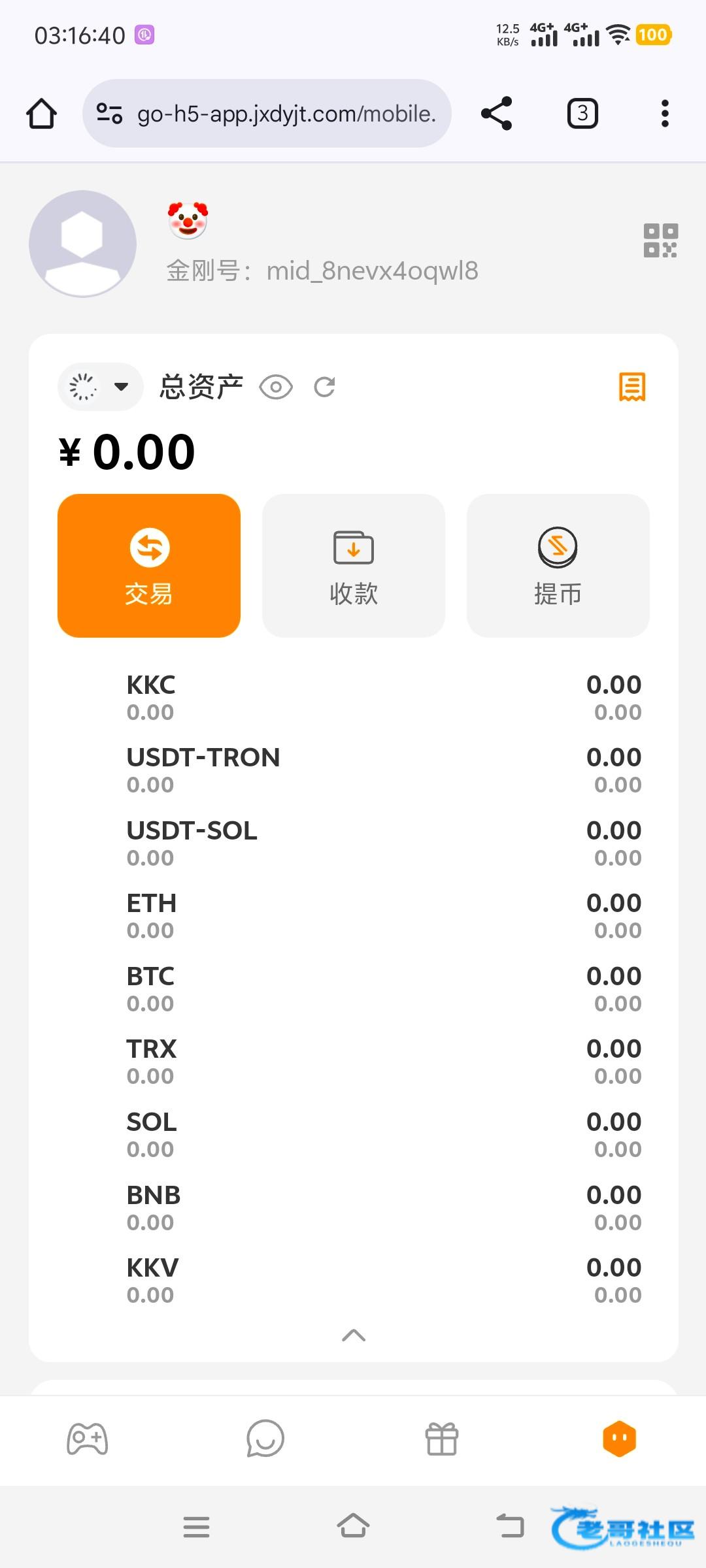The width and height of the screenshot is (706, 1568).
Task: Switch to the games tab
Action: (88, 1439)
